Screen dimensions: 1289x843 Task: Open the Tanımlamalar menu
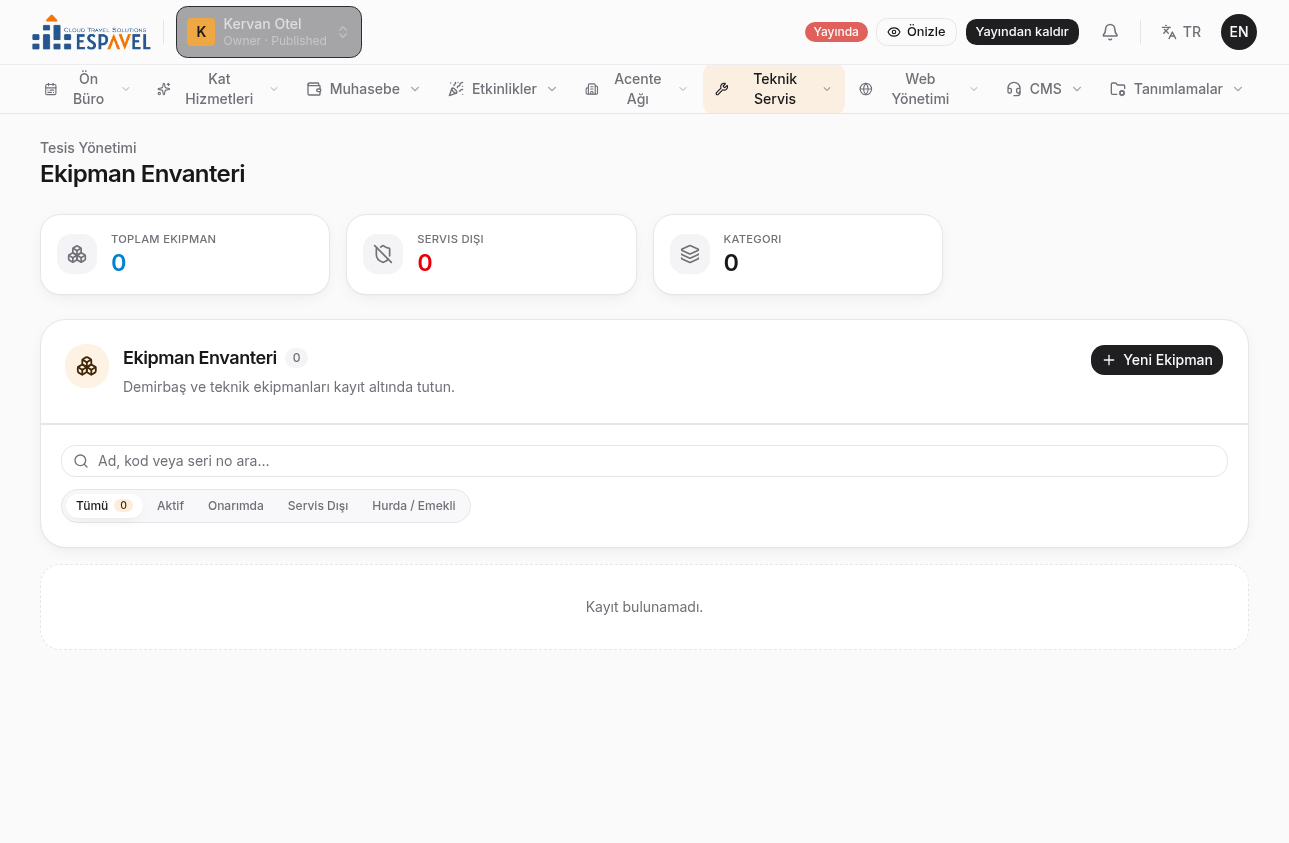[x=1177, y=89]
